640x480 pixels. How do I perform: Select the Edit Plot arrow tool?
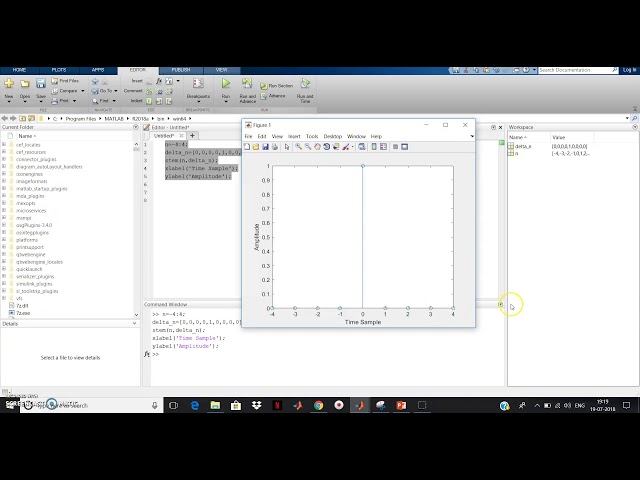[x=287, y=147]
